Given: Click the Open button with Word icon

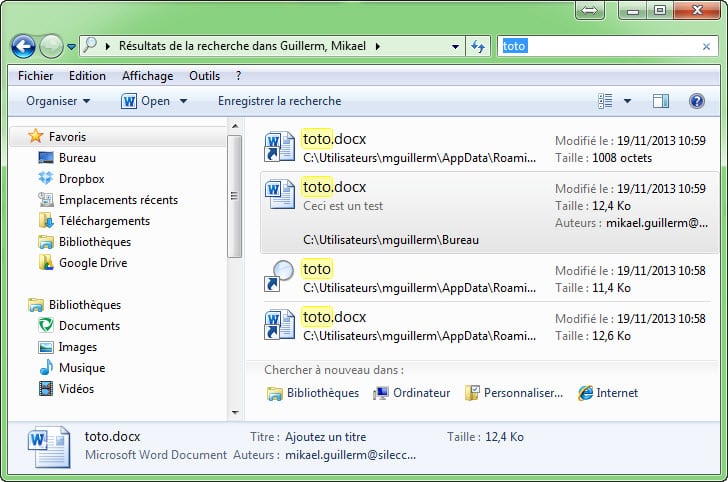Looking at the screenshot, I should (146, 101).
